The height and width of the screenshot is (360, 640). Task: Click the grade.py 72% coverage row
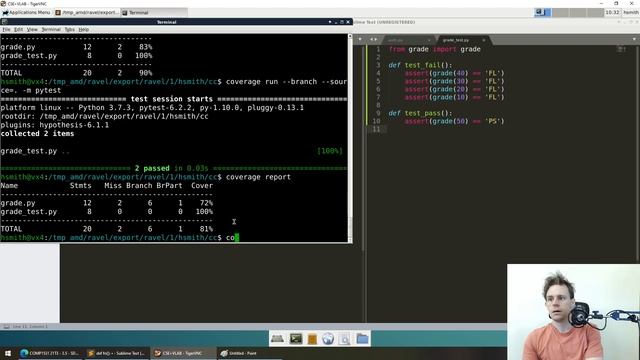(107, 203)
